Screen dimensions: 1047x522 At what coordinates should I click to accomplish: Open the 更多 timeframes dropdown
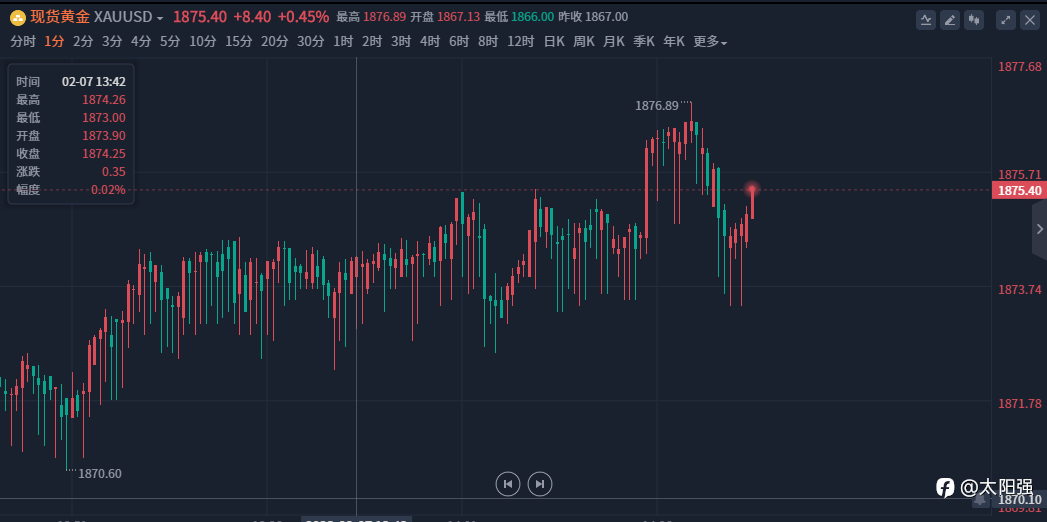pos(710,42)
